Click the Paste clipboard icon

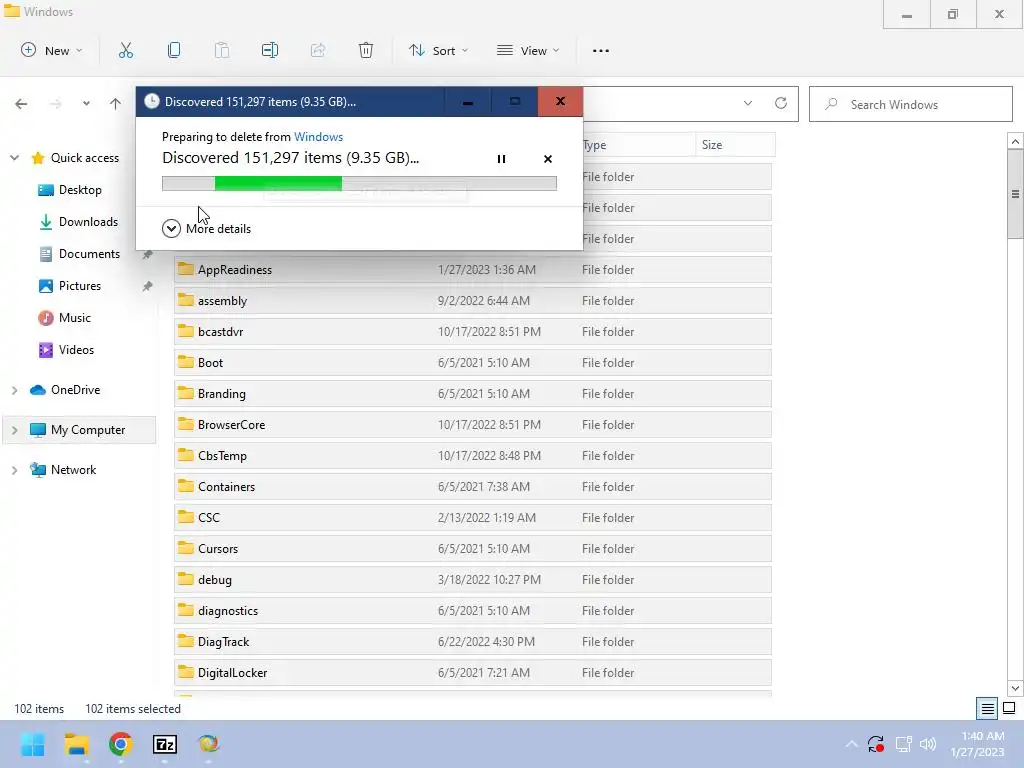coord(222,50)
